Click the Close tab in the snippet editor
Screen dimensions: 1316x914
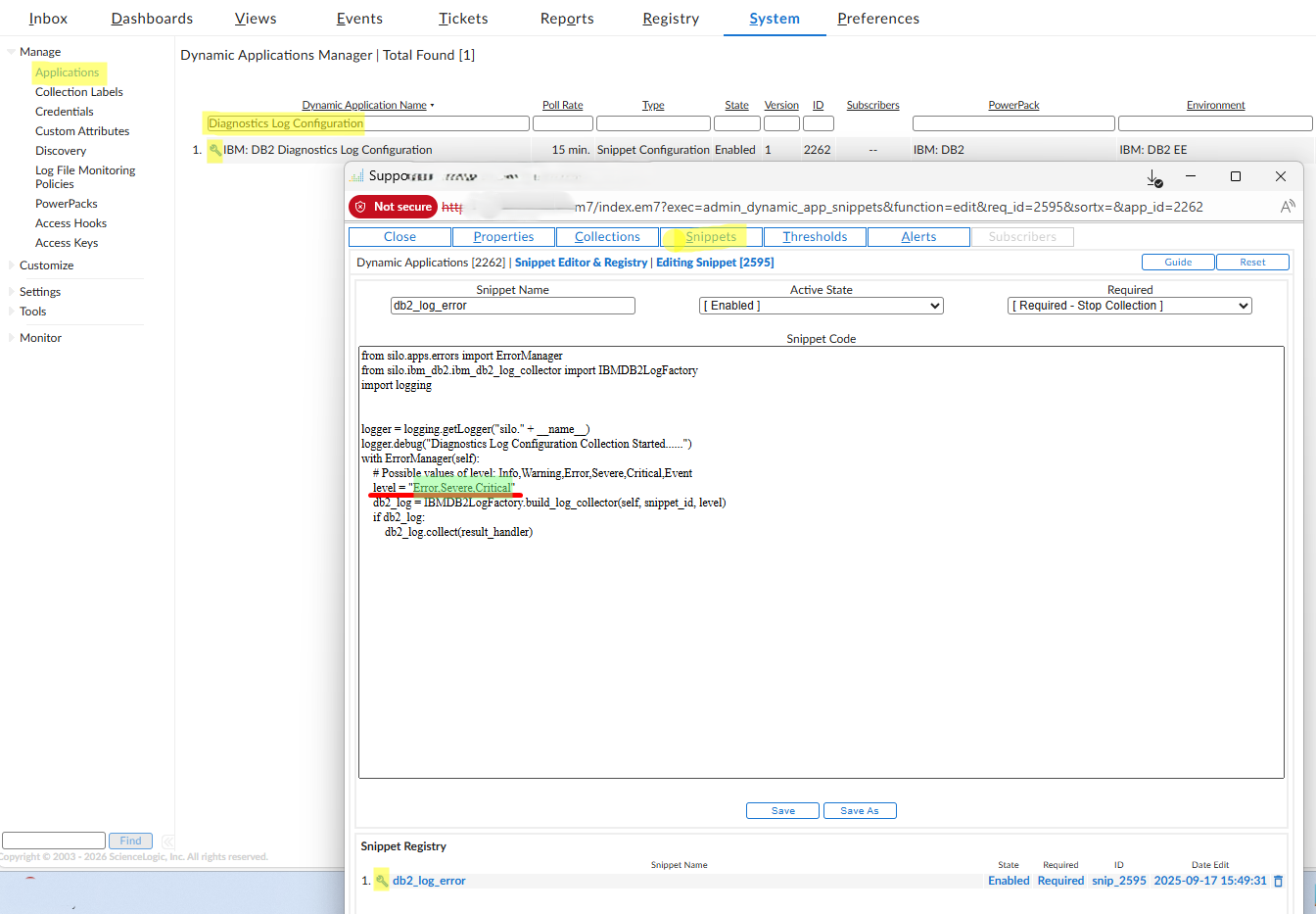click(399, 237)
